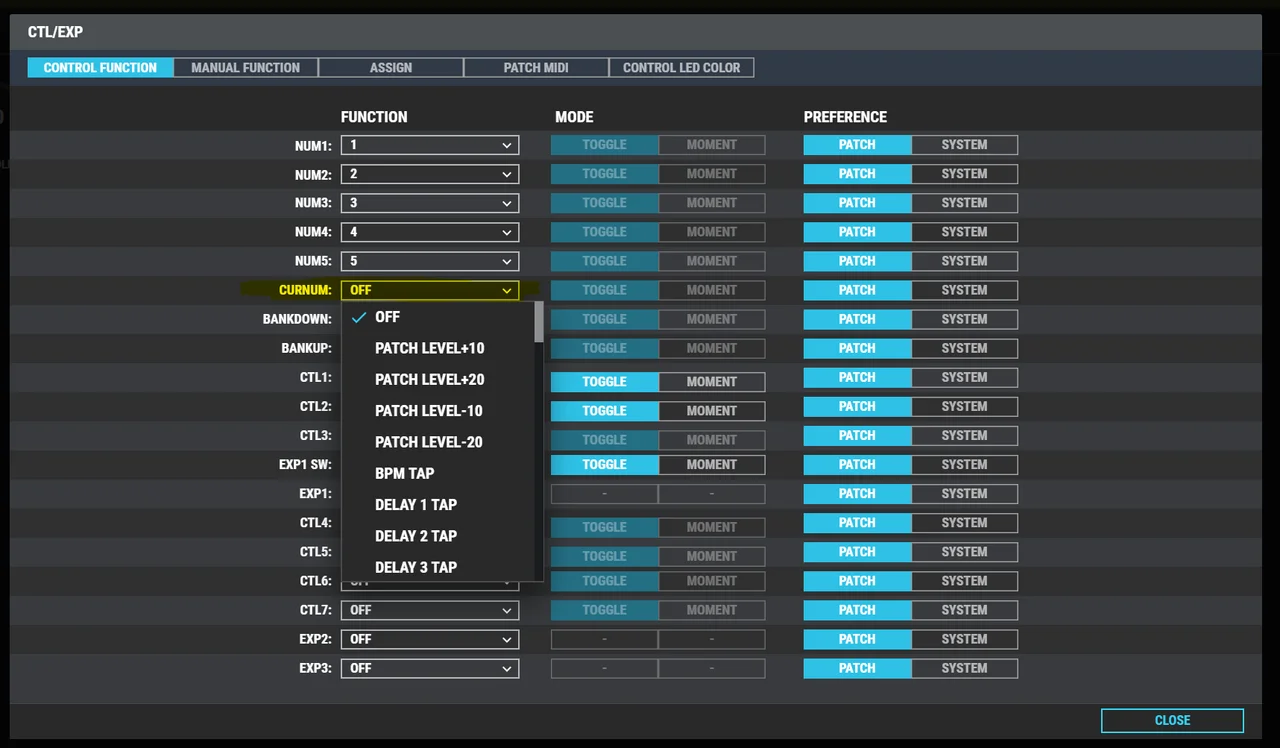Open the EXP3 function dropdown
The width and height of the screenshot is (1280, 748).
[x=429, y=668]
